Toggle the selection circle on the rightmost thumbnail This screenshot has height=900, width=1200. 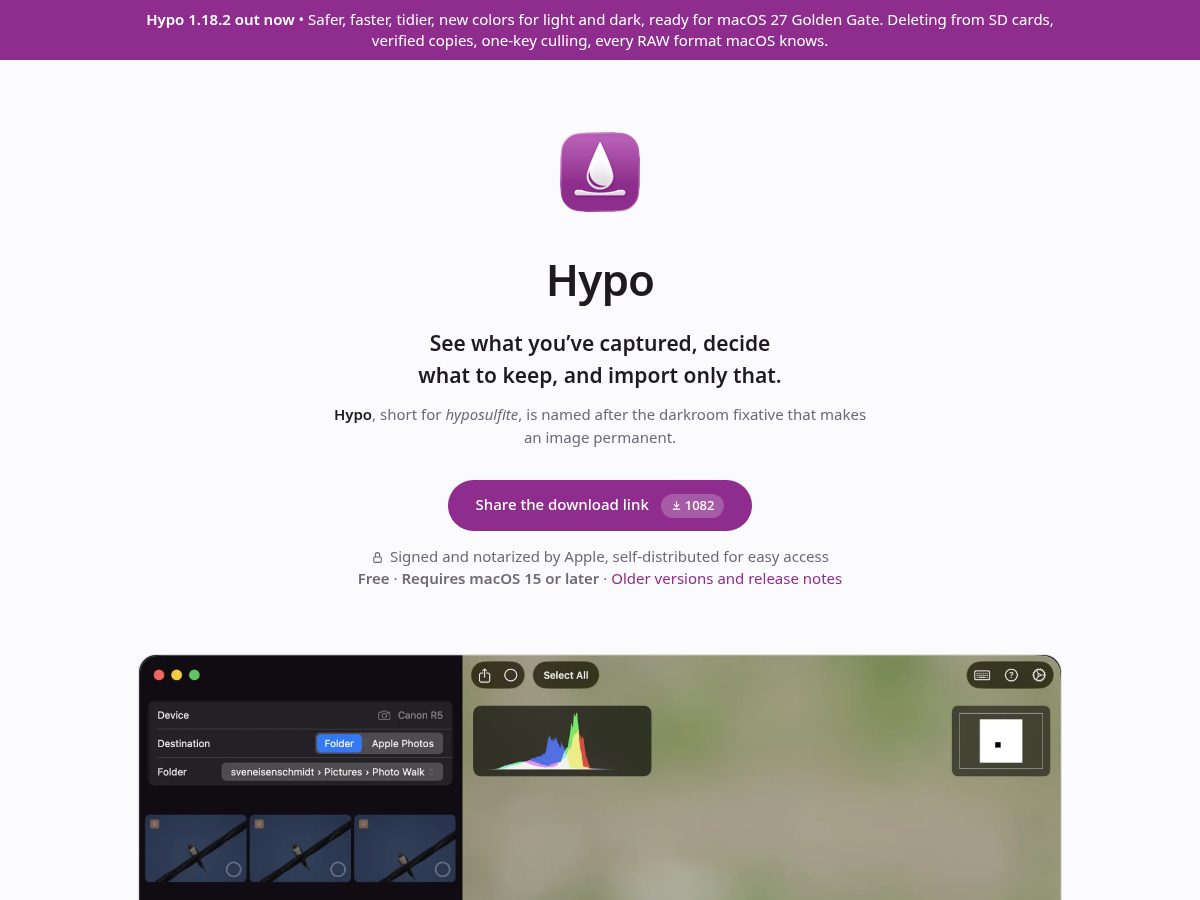click(x=442, y=869)
